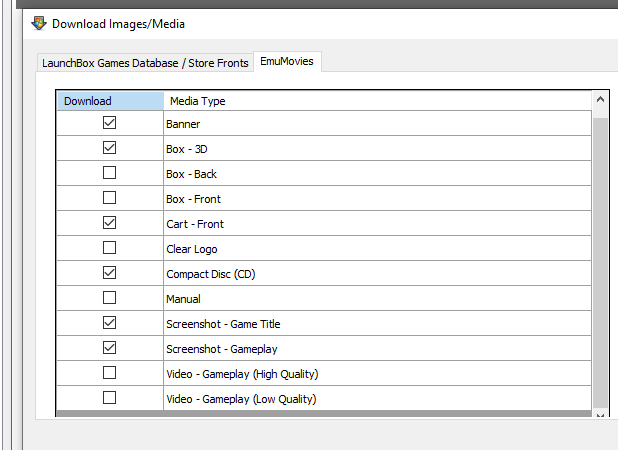
Task: Untick the Screenshot - Game Title checkbox
Action: tap(109, 323)
